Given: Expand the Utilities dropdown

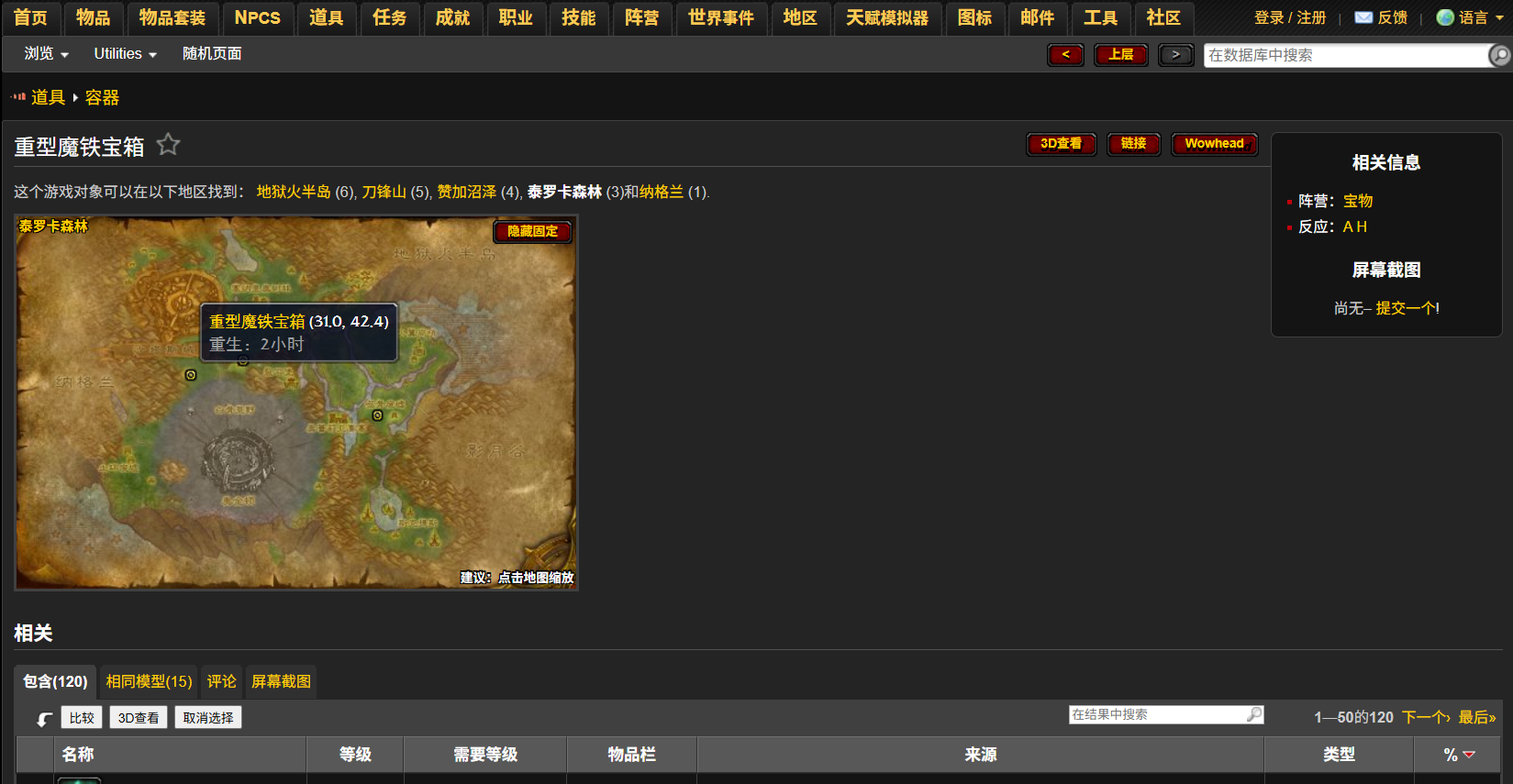Looking at the screenshot, I should point(126,54).
